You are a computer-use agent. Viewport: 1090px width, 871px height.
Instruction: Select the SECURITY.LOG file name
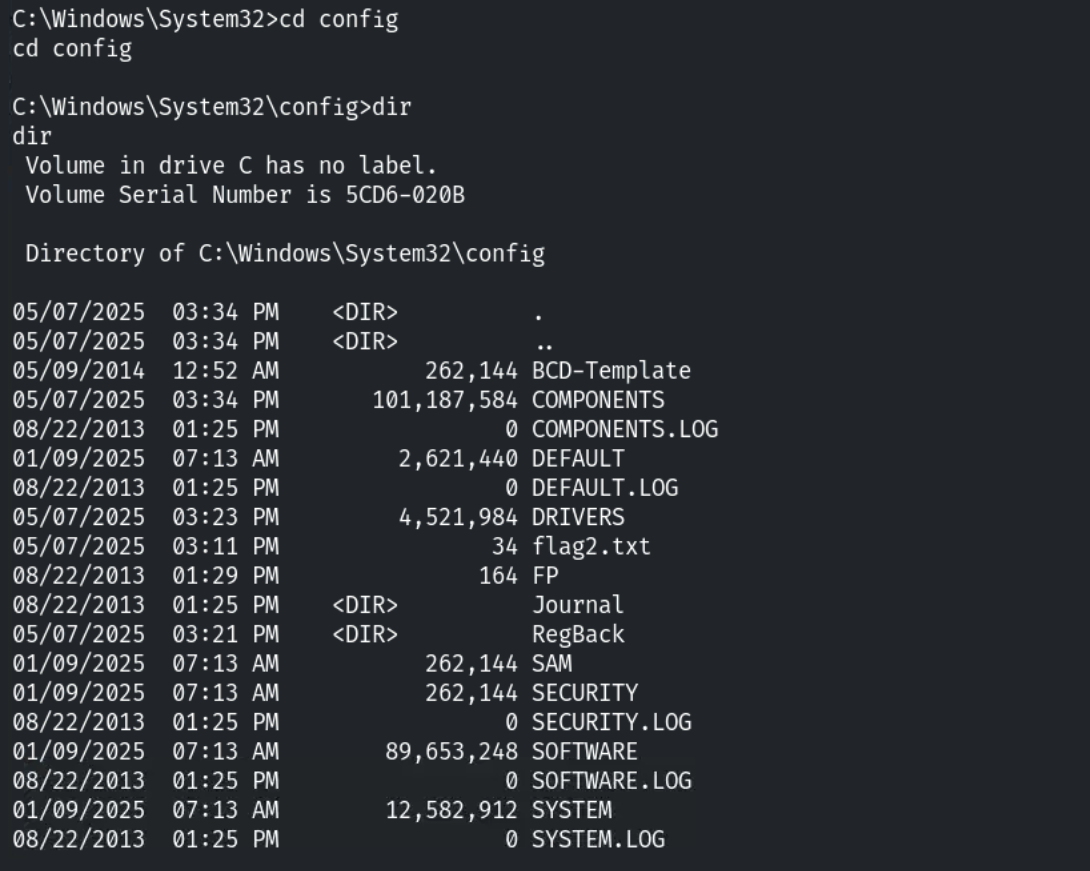pyautogui.click(x=611, y=722)
